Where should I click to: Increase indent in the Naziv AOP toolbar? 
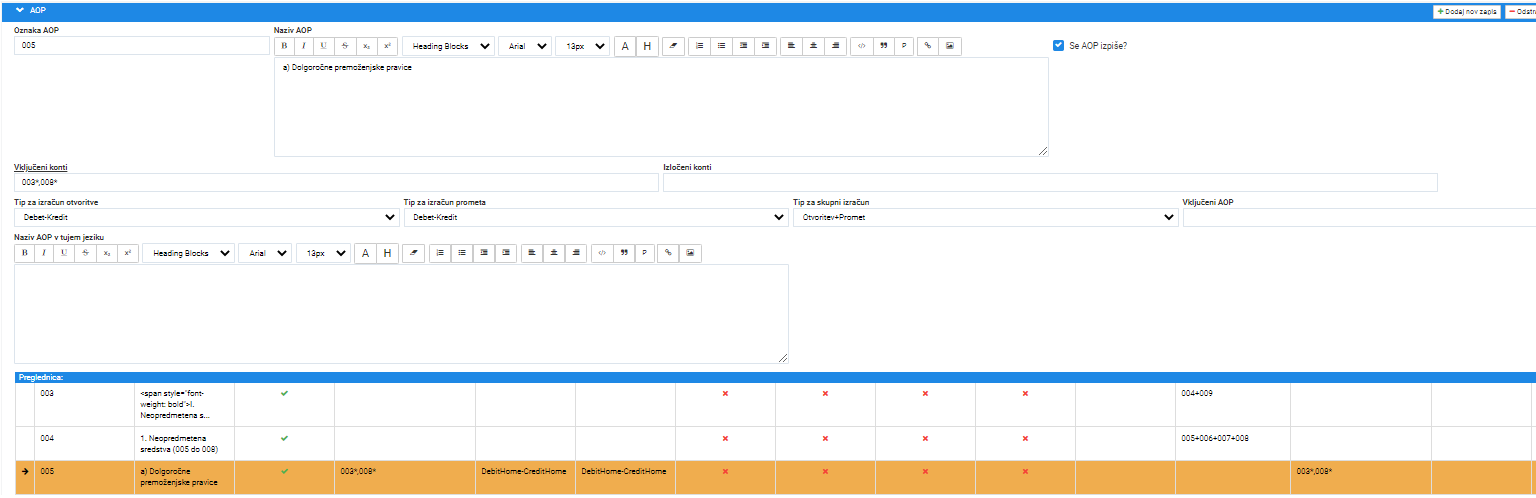click(x=765, y=46)
